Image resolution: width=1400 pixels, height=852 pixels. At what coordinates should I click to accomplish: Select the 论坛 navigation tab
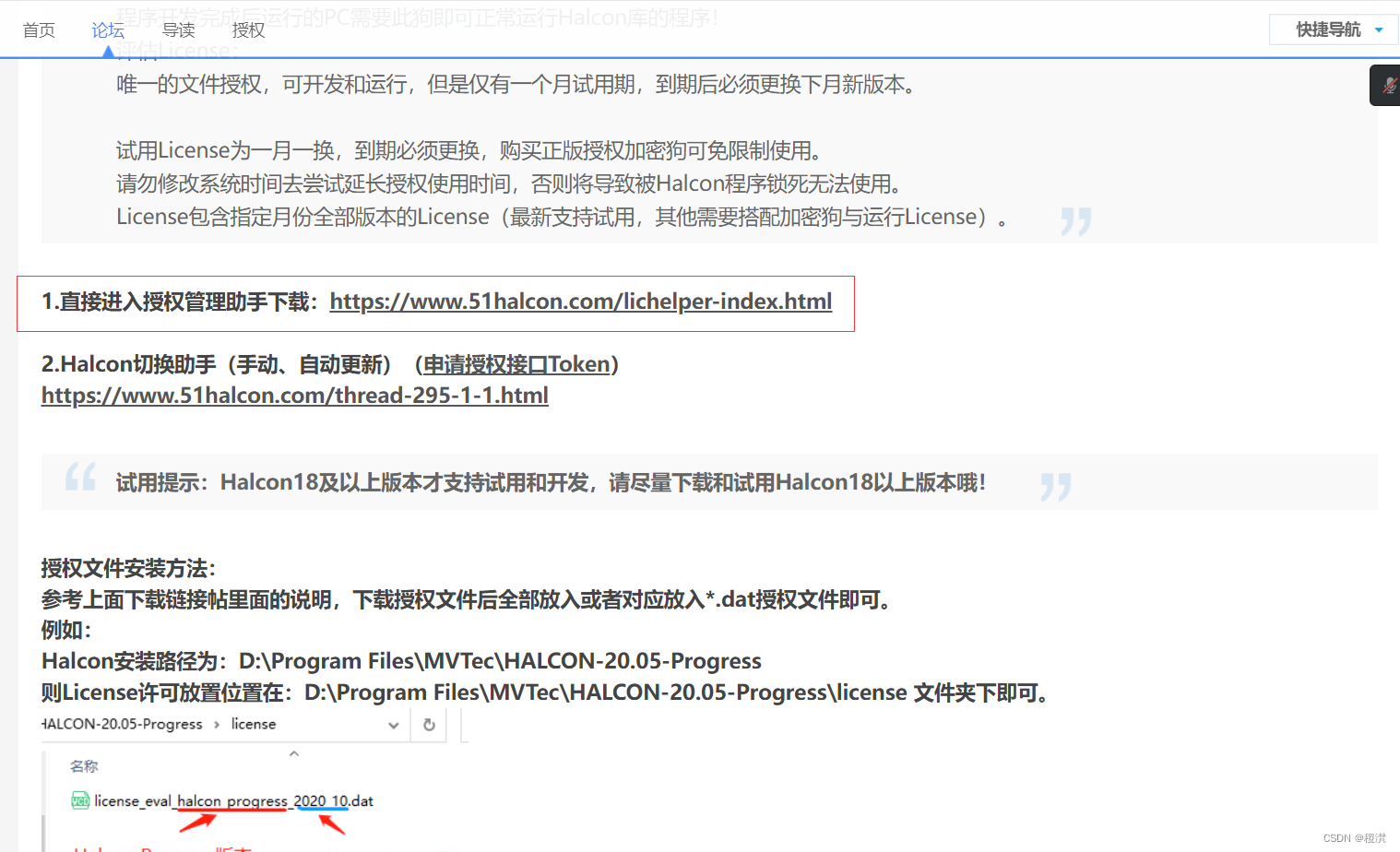[x=108, y=30]
